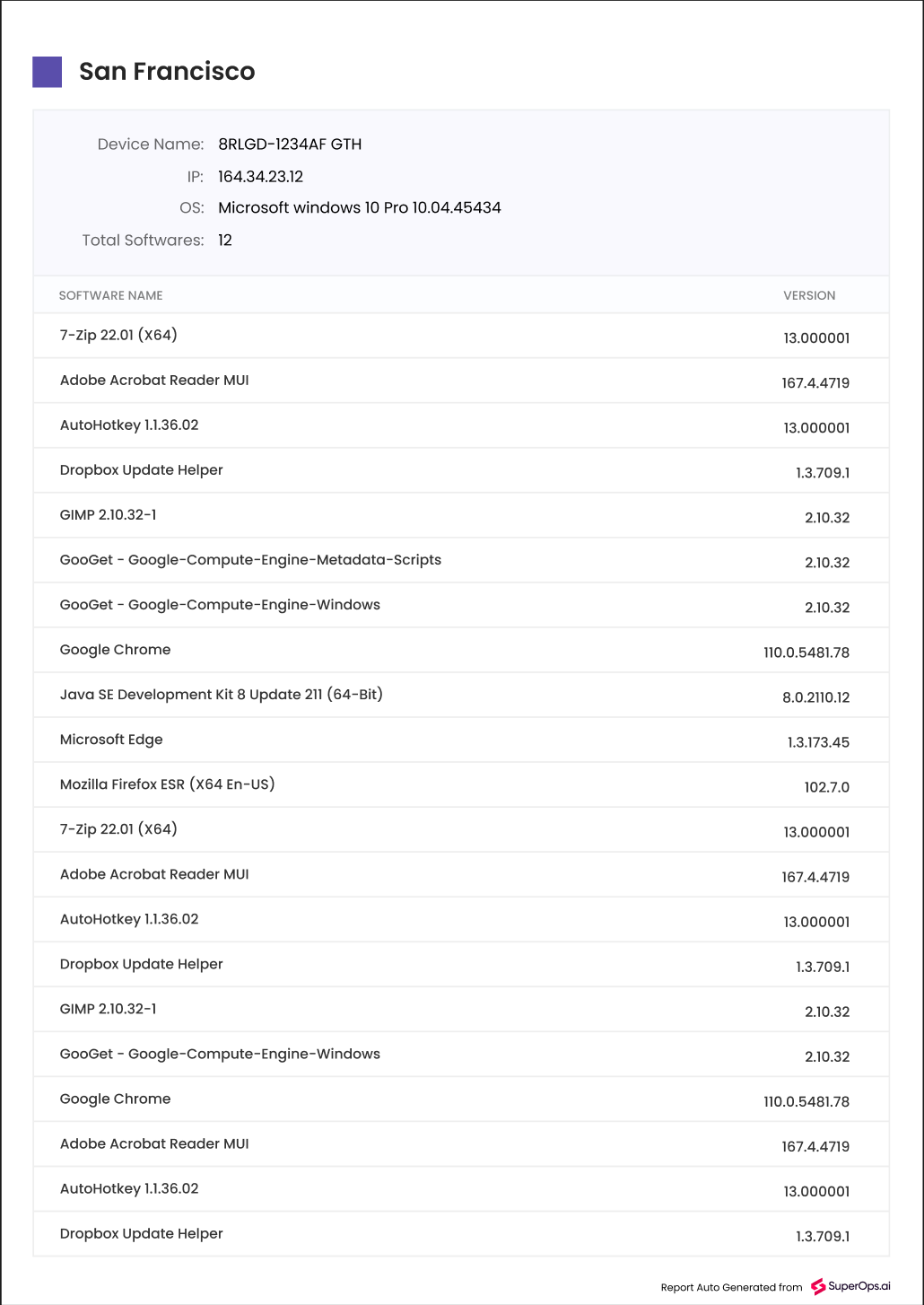This screenshot has width=924, height=1305.
Task: Click the OS label
Action: click(x=192, y=208)
